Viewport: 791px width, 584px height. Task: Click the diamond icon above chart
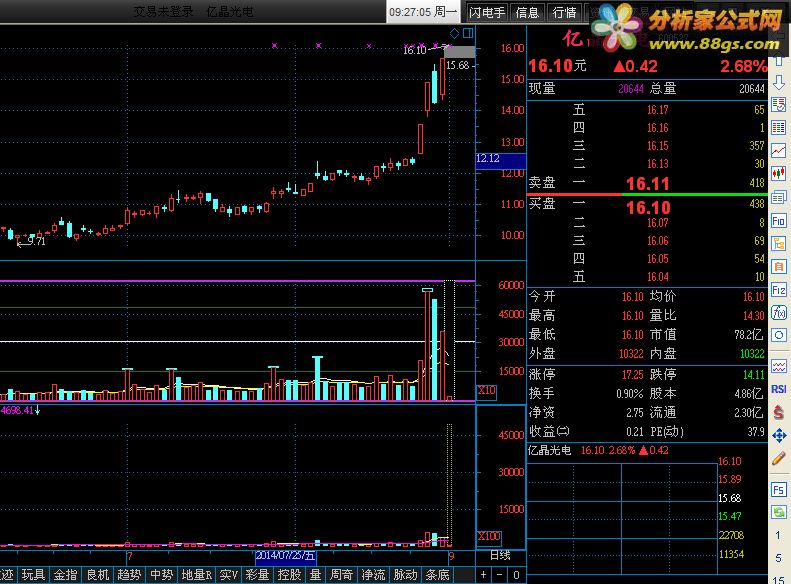pyautogui.click(x=454, y=34)
